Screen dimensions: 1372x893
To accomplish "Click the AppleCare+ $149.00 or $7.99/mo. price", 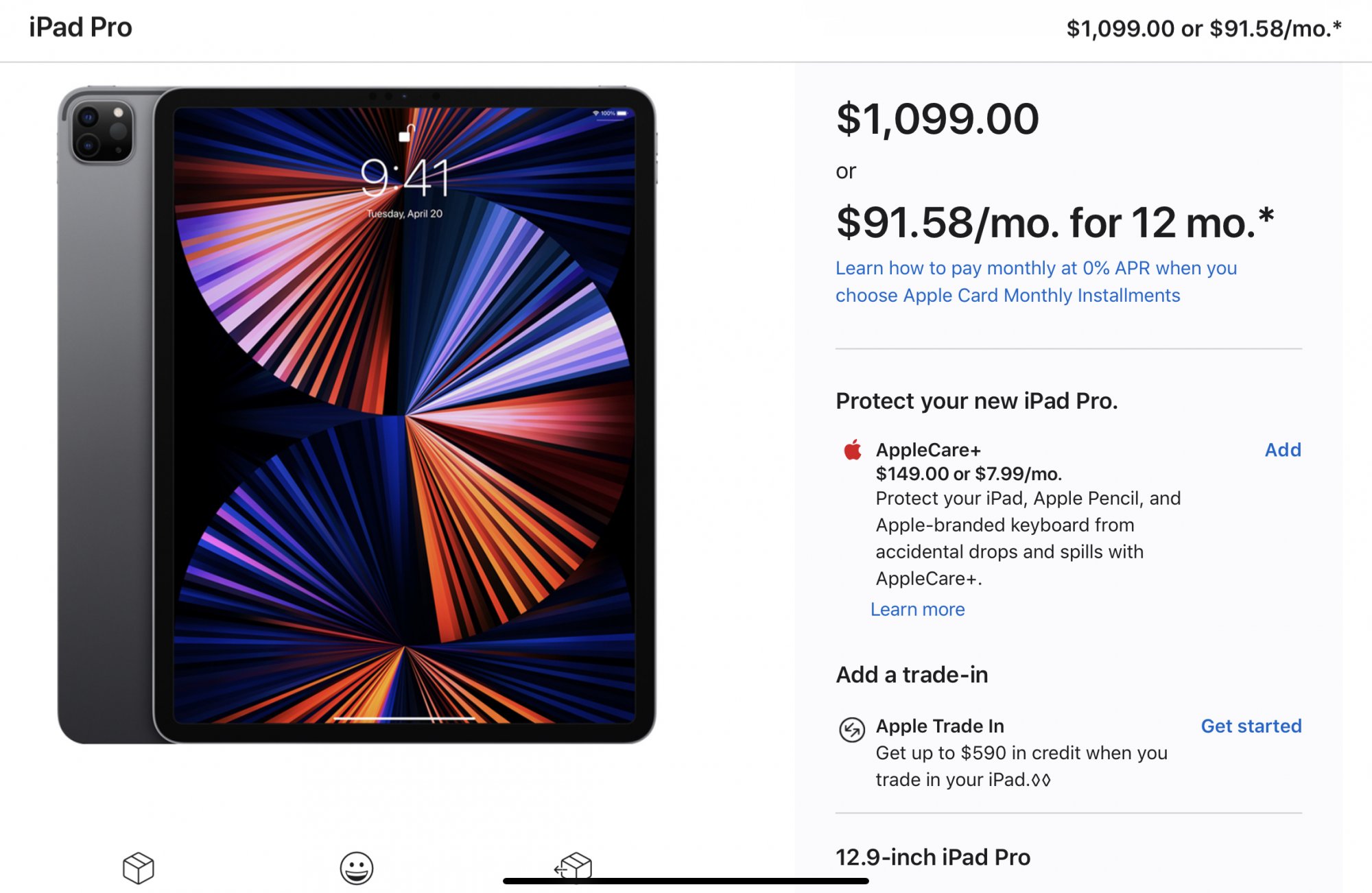I will (969, 474).
